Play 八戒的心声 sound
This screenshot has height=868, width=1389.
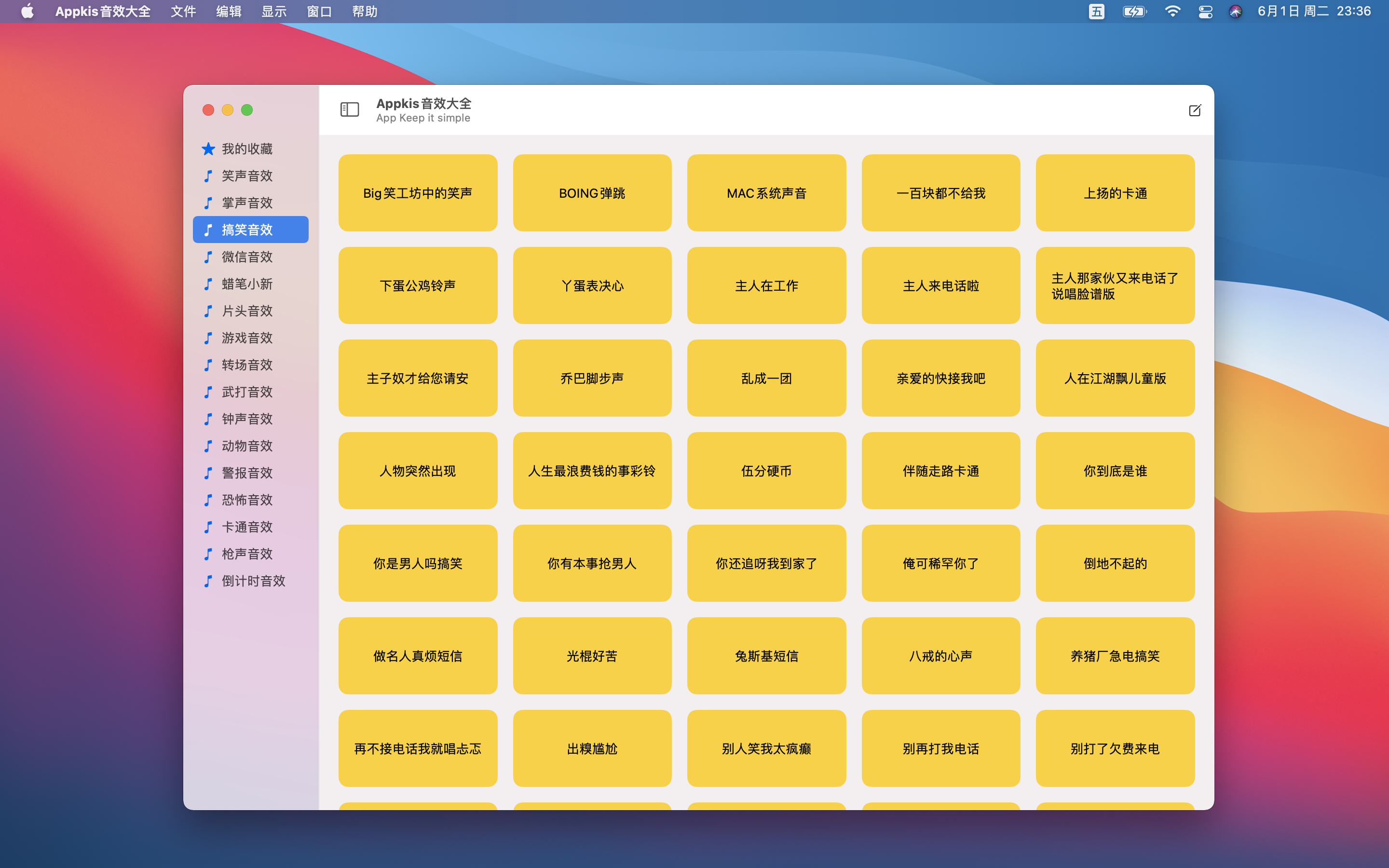pyautogui.click(x=941, y=656)
